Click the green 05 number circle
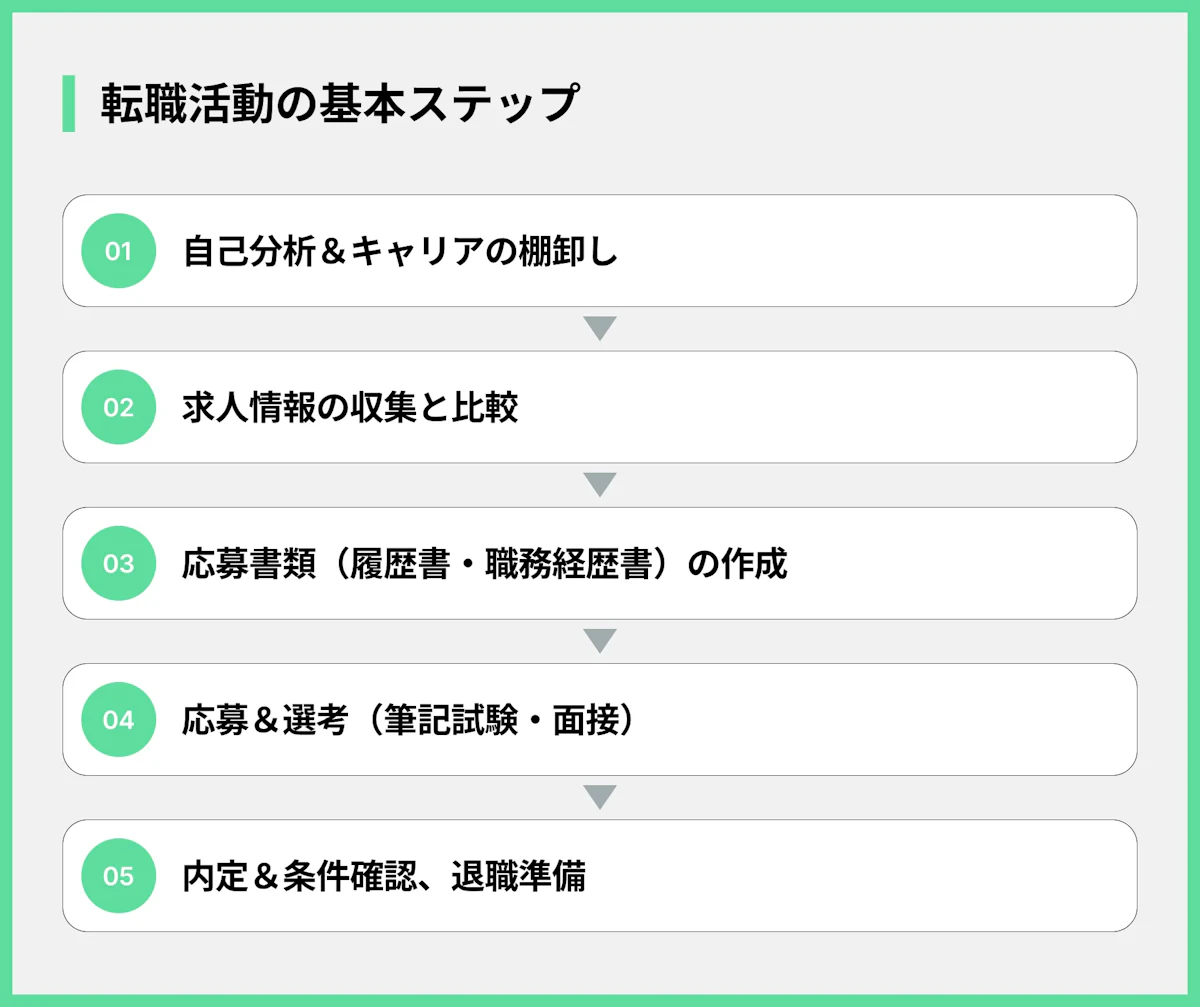Screen dimensions: 1200x1007 [x=118, y=876]
